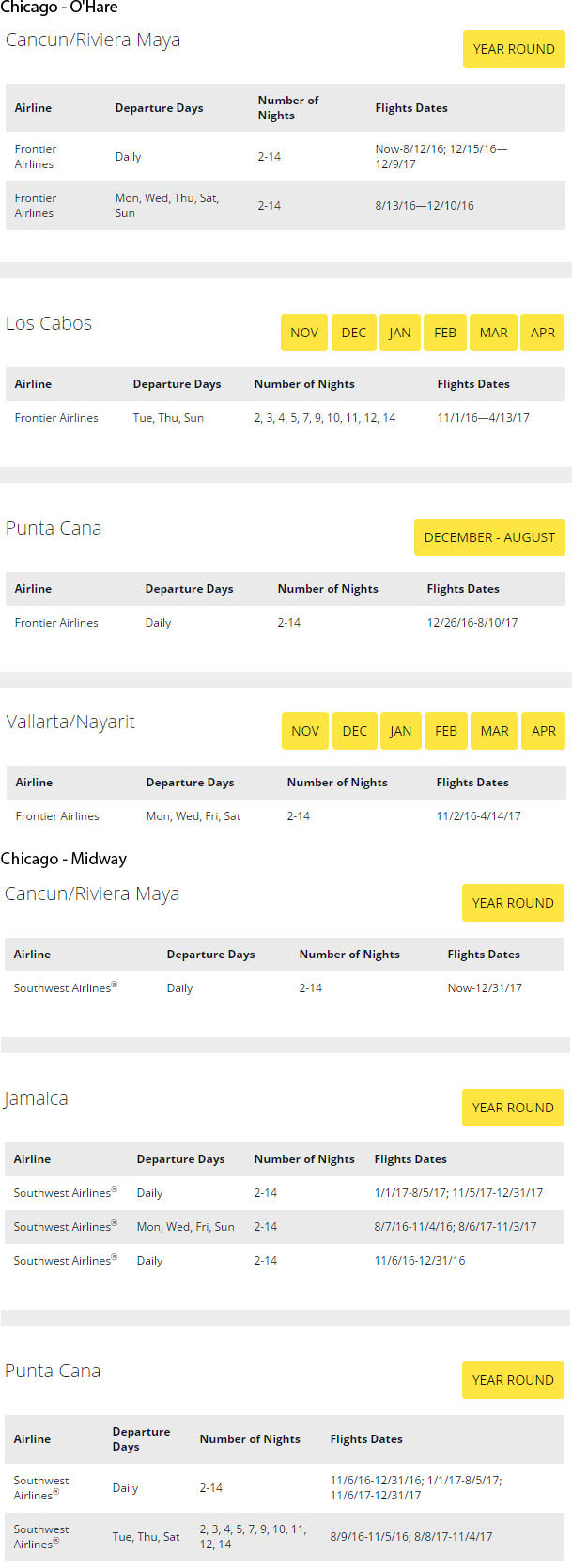Screen dimensions: 572x1568
Task: Click YEAR ROUND button for Midway Punta Cana
Action: (x=513, y=1380)
